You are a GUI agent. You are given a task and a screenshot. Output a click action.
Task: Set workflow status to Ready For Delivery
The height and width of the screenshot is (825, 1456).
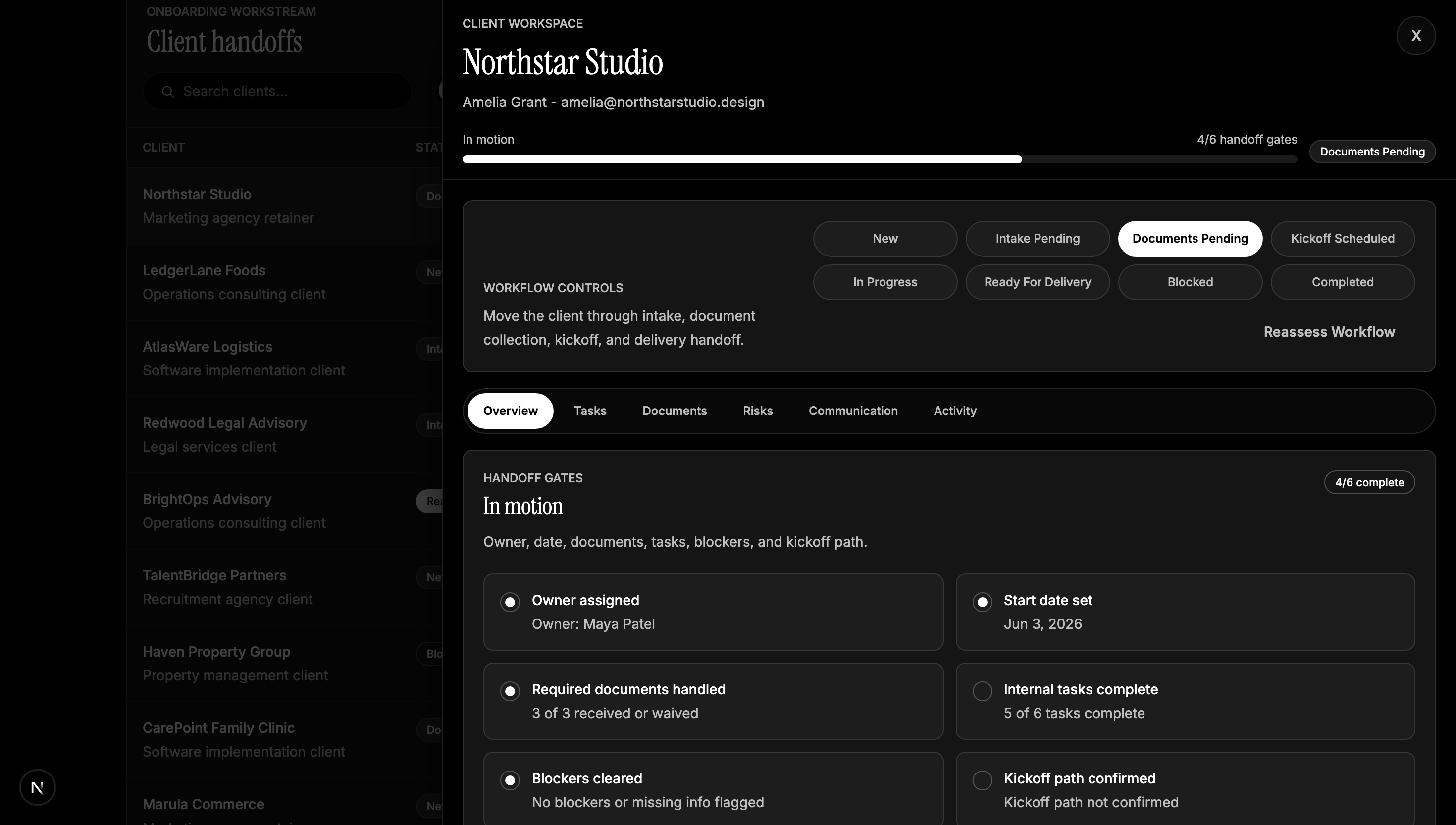[1038, 282]
